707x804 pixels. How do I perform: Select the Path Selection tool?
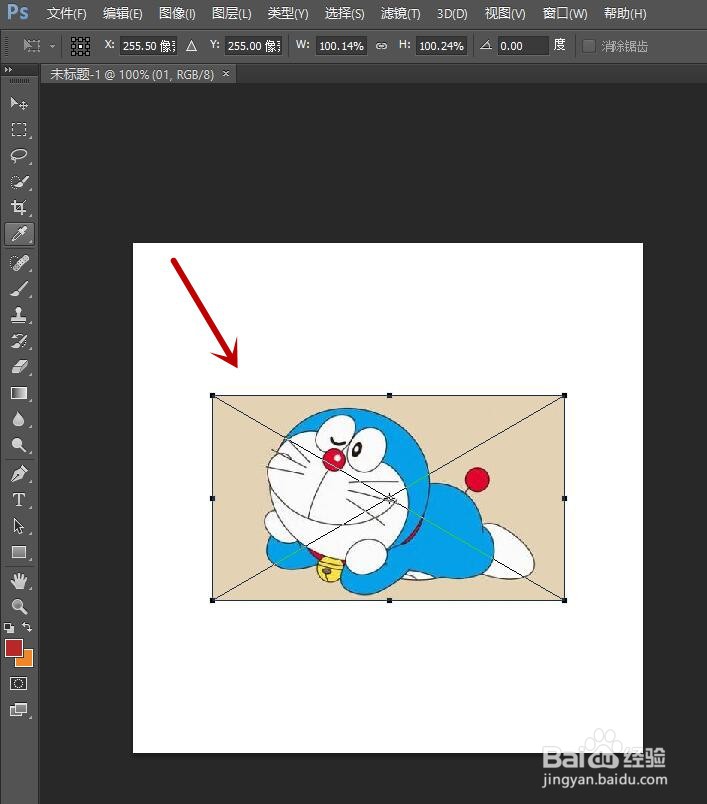pos(19,526)
